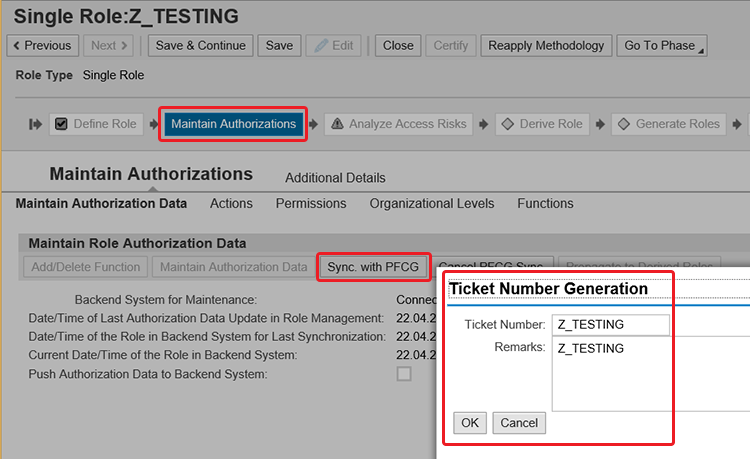Click the Previous navigation button

click(41, 45)
